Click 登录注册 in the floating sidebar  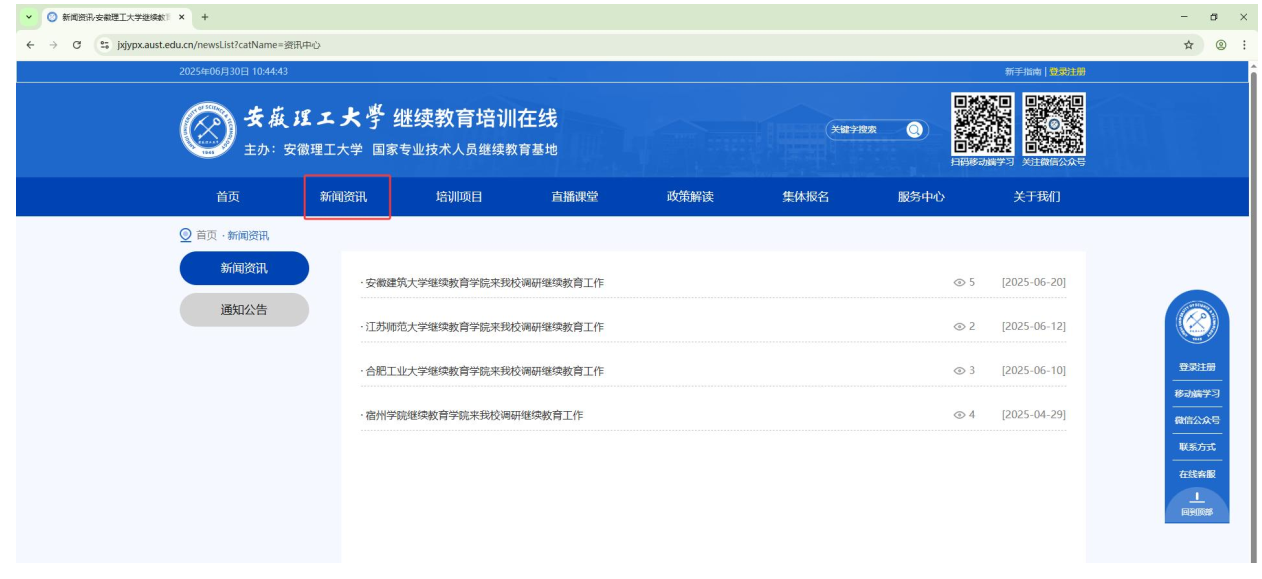[x=1197, y=367]
